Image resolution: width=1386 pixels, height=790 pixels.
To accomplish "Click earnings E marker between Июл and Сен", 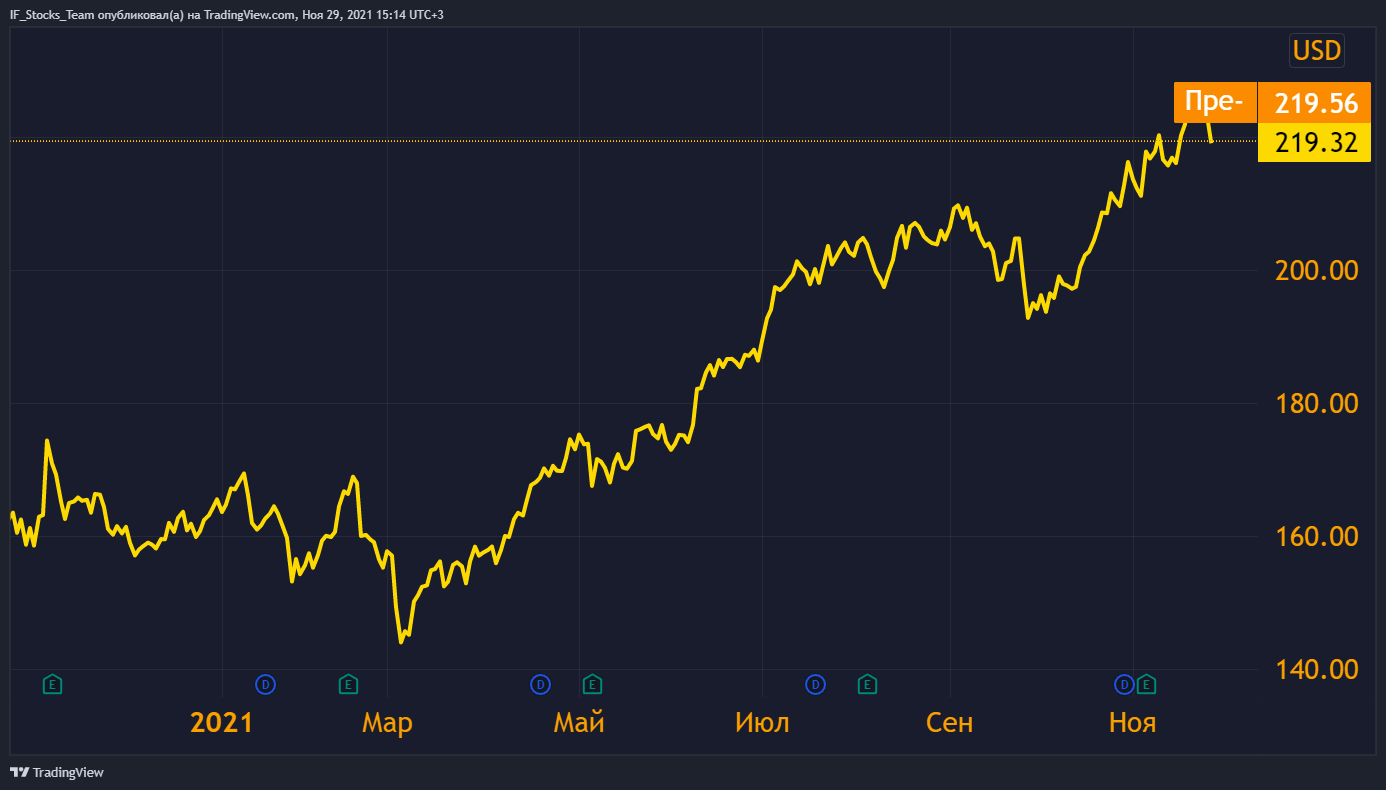I will click(868, 685).
